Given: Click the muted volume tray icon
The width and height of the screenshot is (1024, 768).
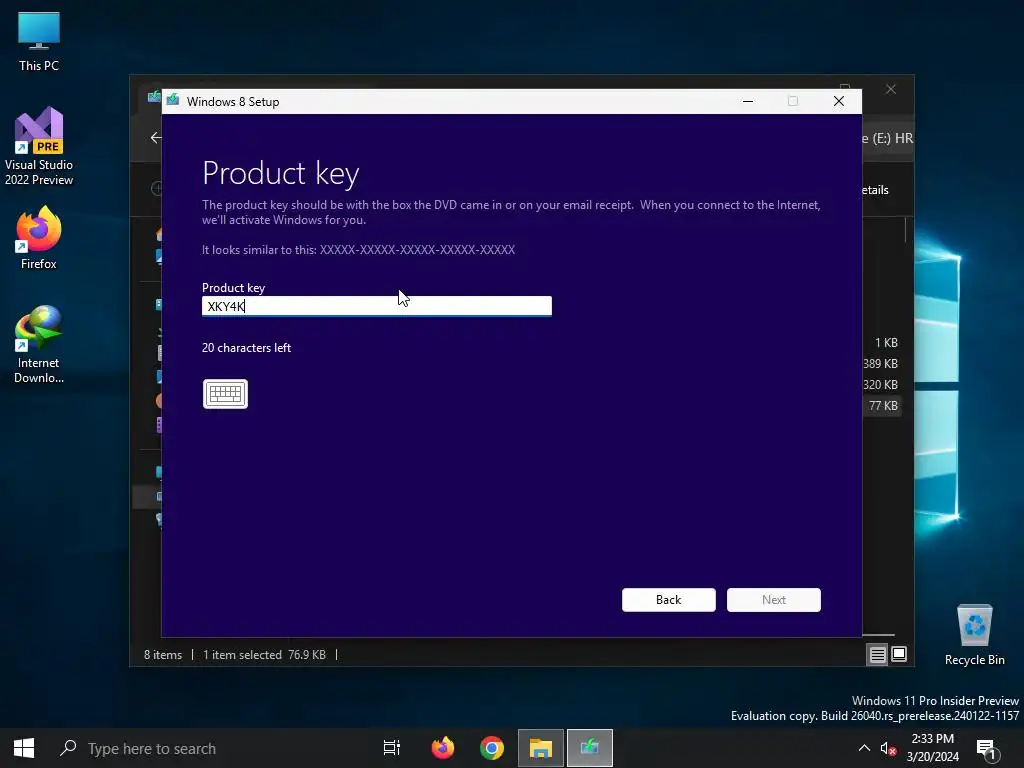Looking at the screenshot, I should tap(888, 748).
